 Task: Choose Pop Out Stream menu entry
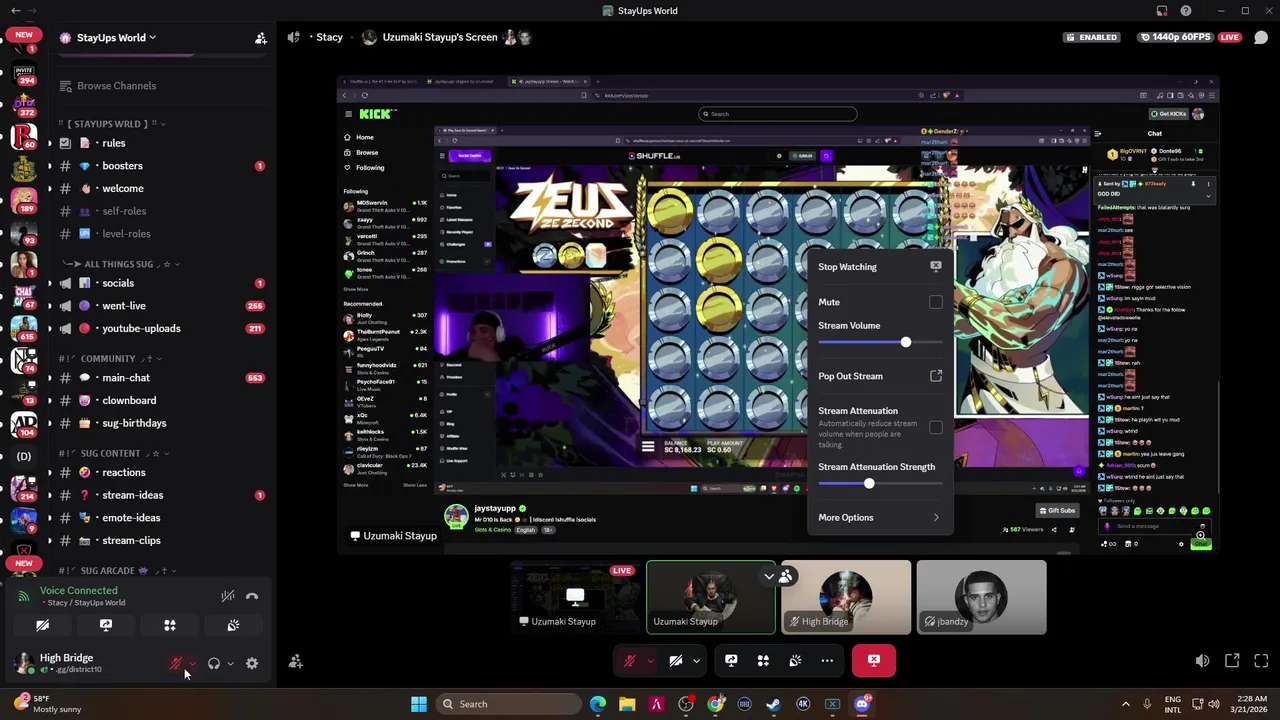tap(879, 376)
